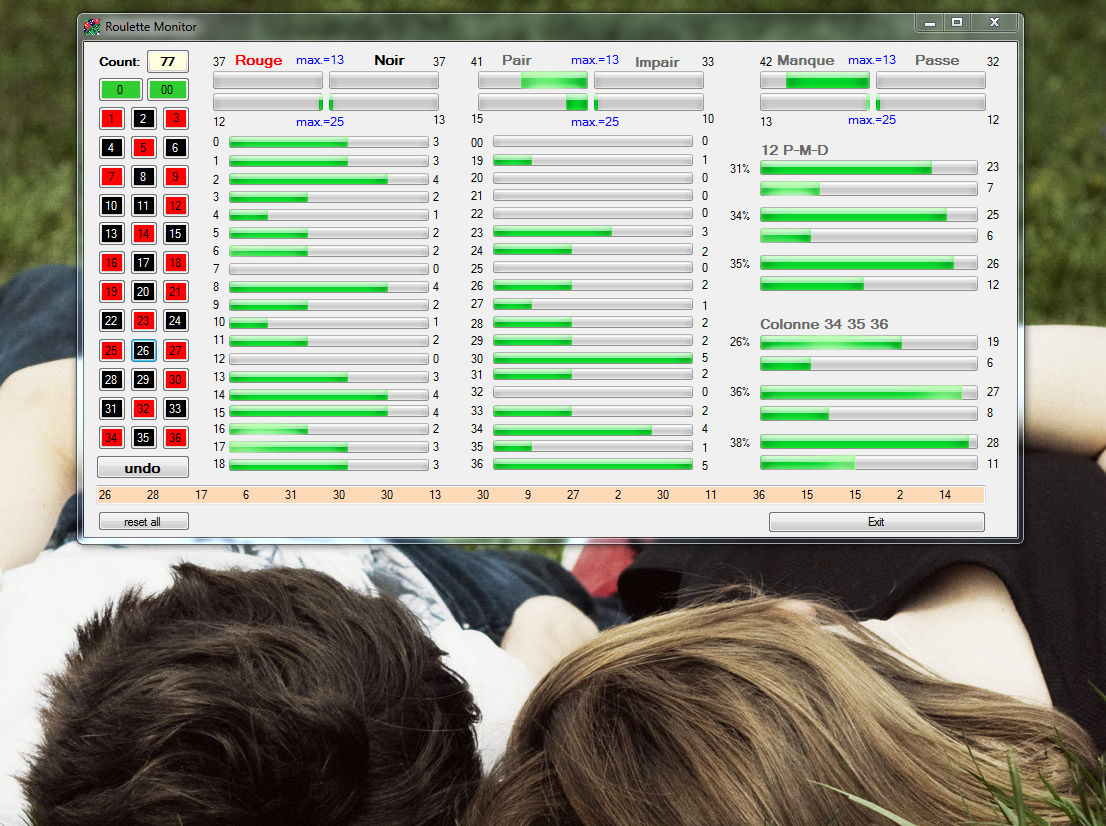This screenshot has height=826, width=1106.
Task: Select black number 28 button
Action: [x=111, y=379]
